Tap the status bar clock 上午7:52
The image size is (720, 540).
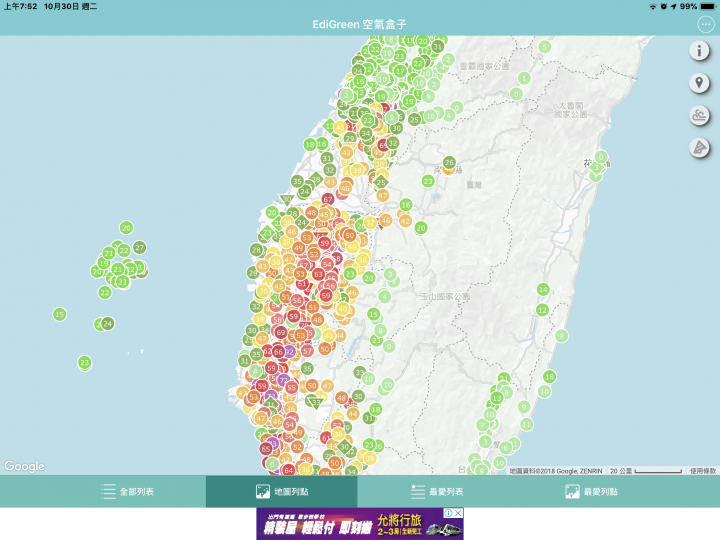click(21, 6)
